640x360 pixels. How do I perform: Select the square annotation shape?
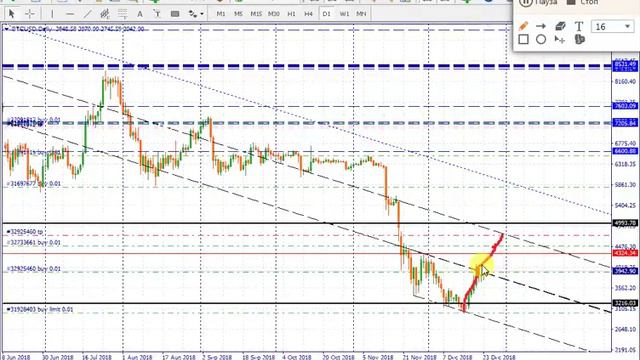[523, 40]
